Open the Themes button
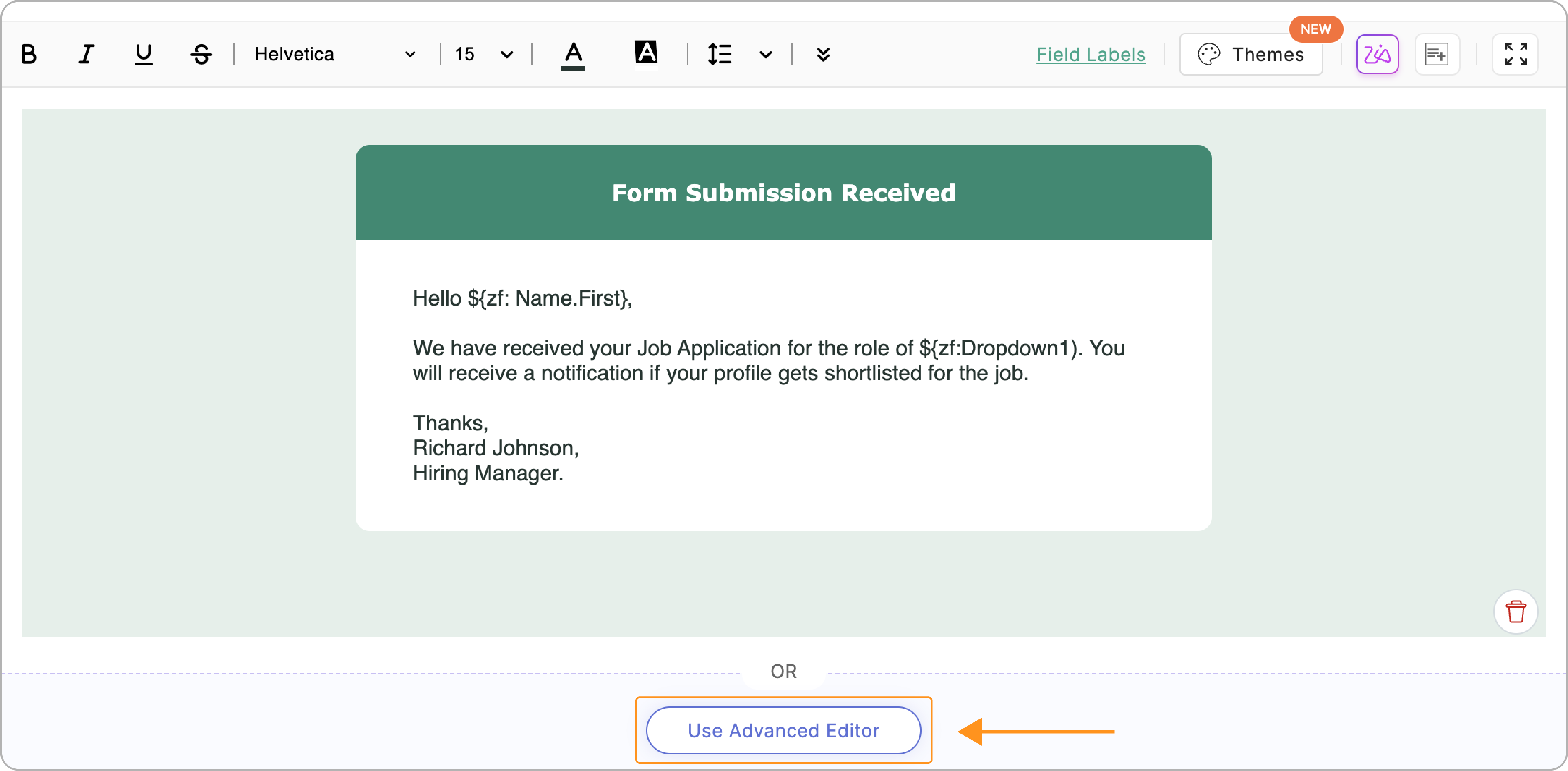The height and width of the screenshot is (771, 1568). pyautogui.click(x=1251, y=54)
